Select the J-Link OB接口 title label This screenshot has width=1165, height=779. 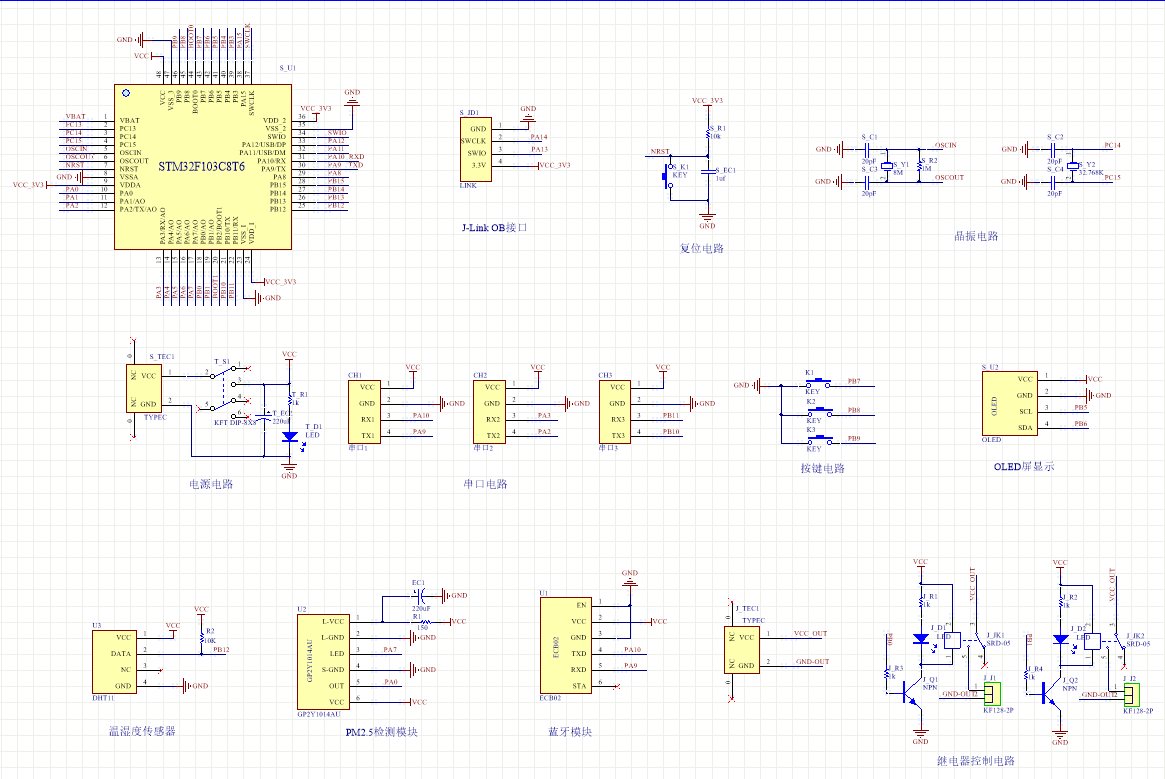pos(494,229)
